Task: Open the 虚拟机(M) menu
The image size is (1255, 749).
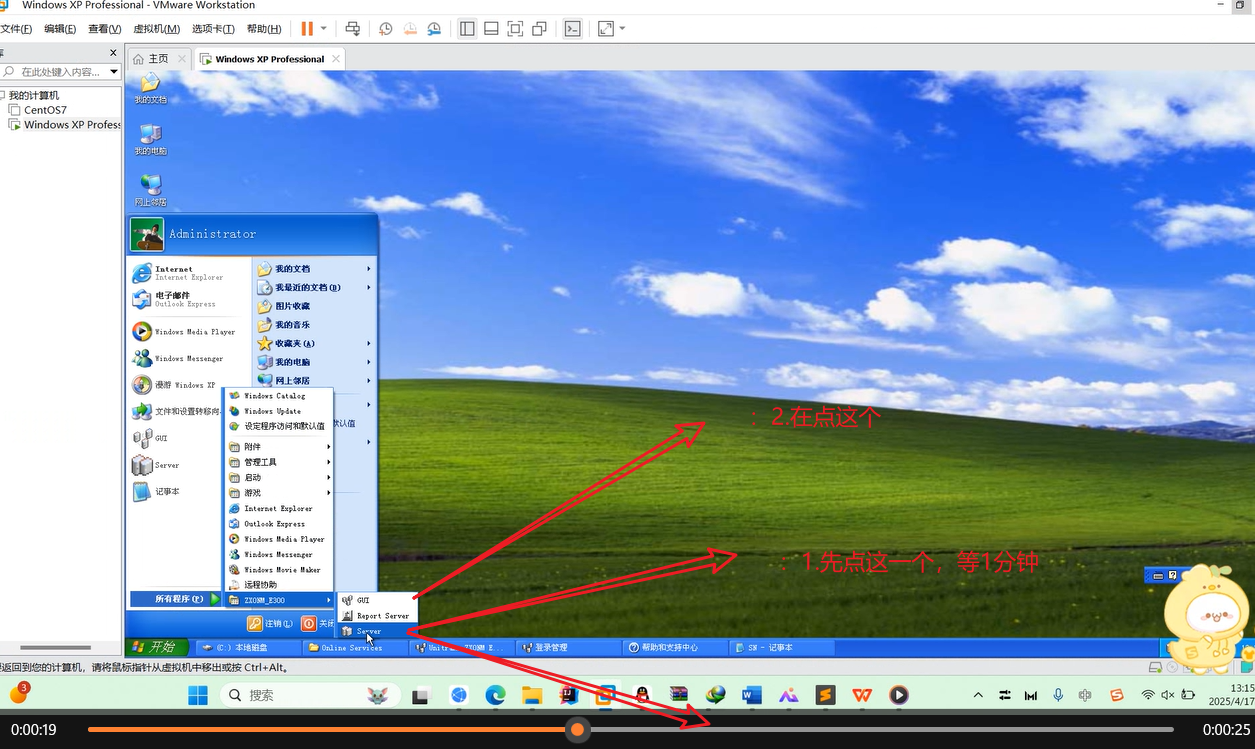Action: [157, 29]
